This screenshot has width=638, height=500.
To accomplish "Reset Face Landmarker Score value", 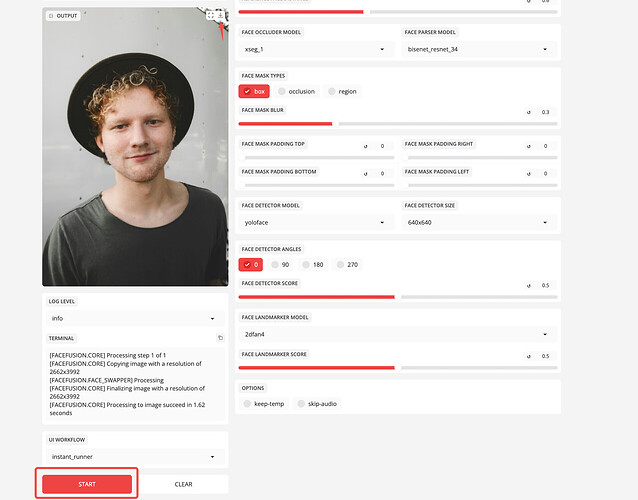I will (529, 356).
